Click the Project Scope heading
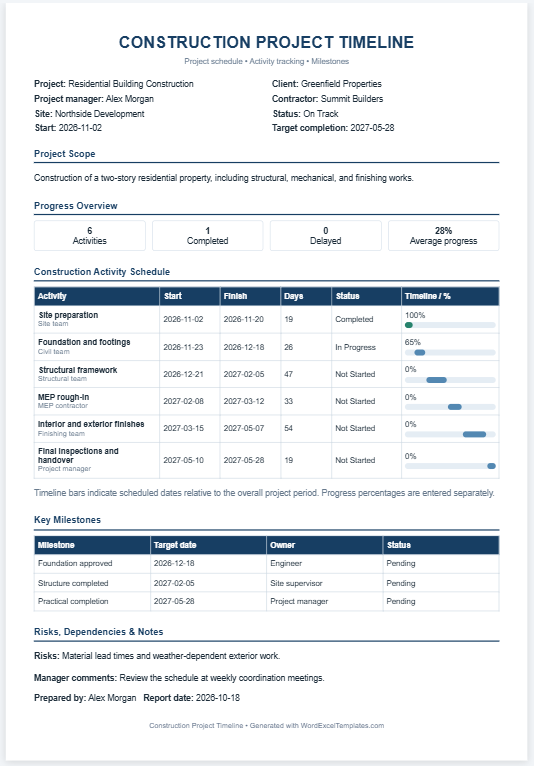 point(64,154)
